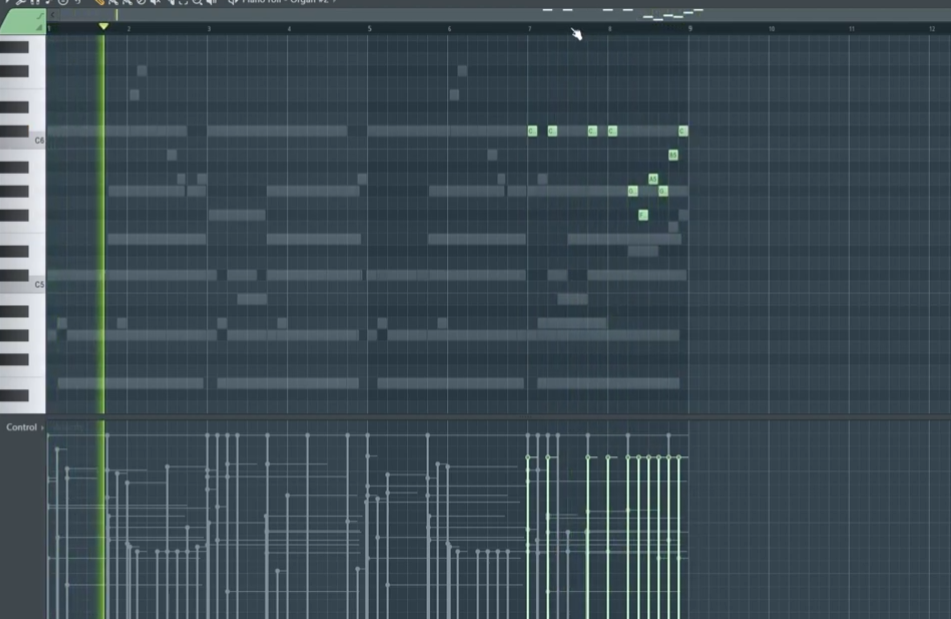Preview the C6 piano key
Image resolution: width=951 pixels, height=619 pixels.
click(x=22, y=141)
